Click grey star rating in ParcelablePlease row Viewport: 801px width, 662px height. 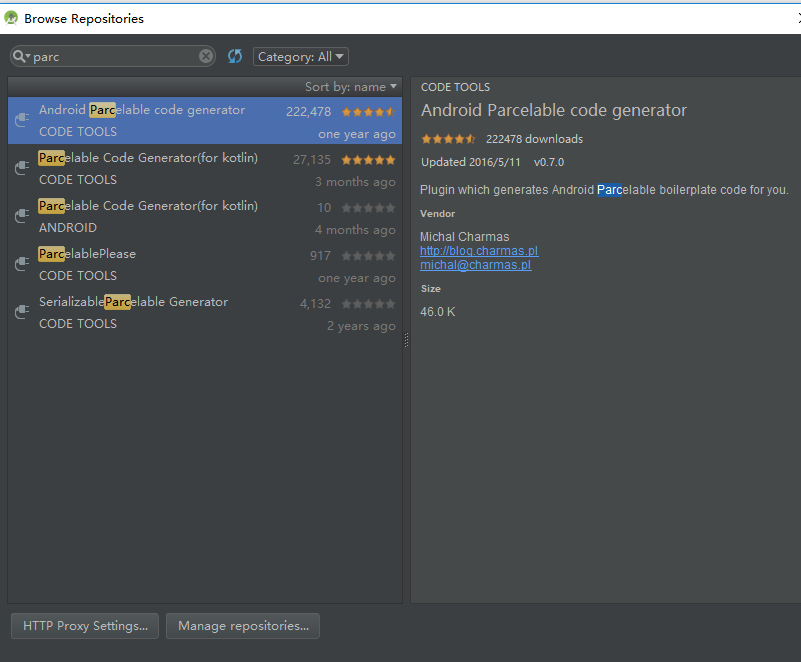[x=368, y=256]
